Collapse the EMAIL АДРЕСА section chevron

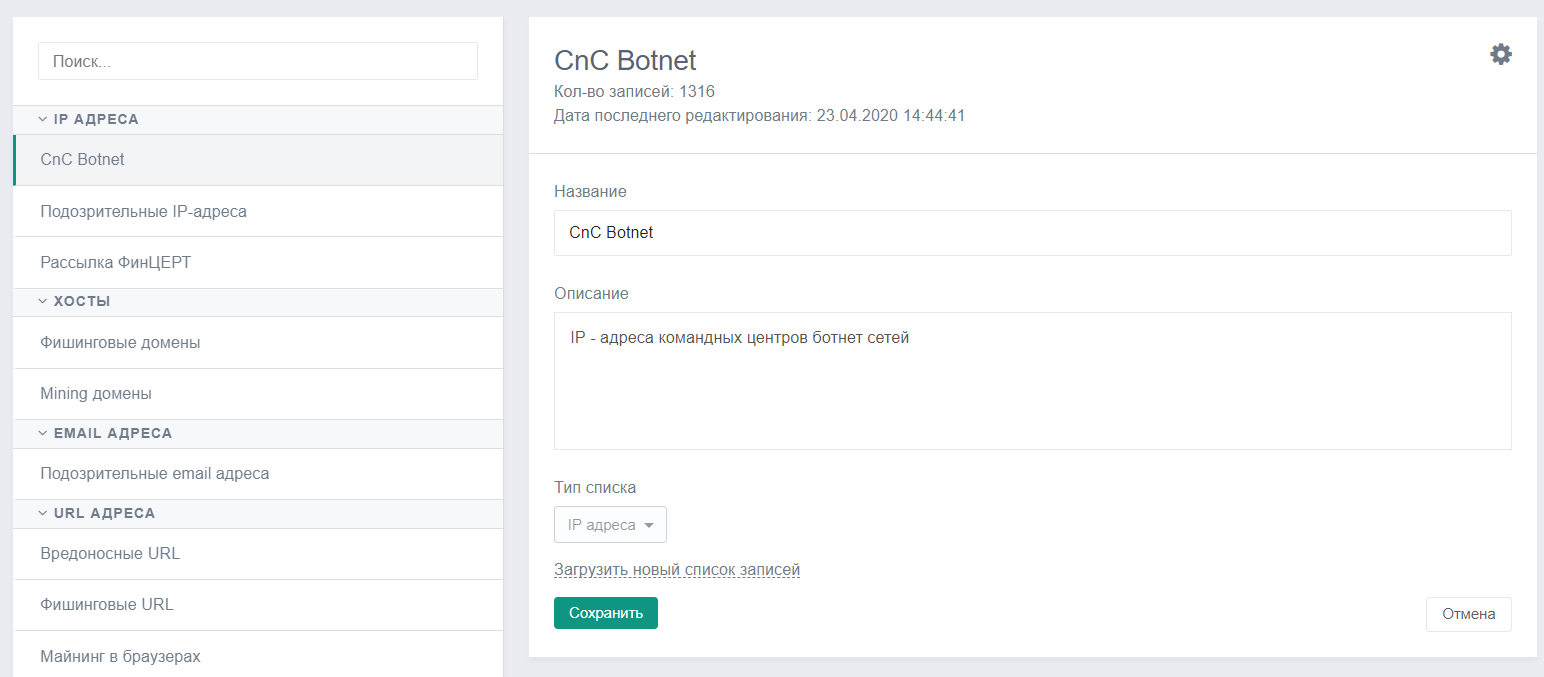point(43,433)
